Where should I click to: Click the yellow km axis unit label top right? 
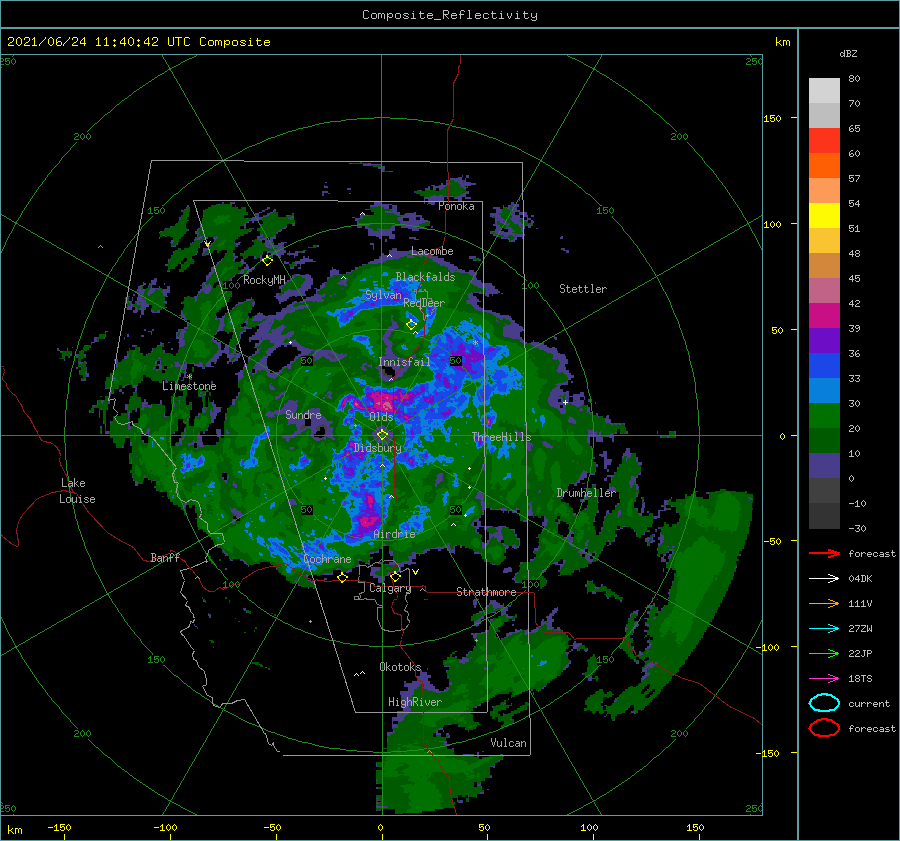(782, 42)
